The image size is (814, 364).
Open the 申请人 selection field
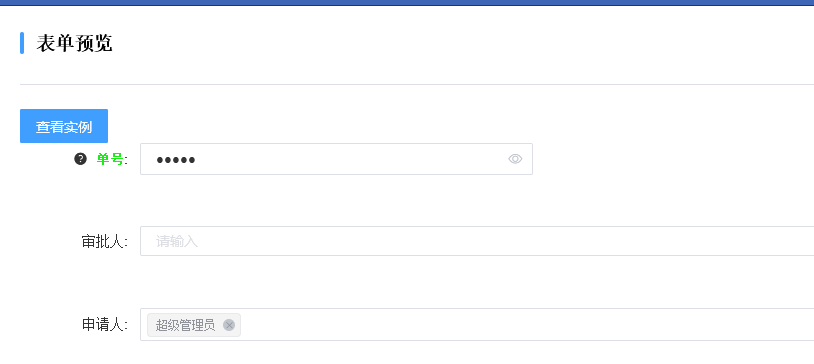tap(477, 325)
